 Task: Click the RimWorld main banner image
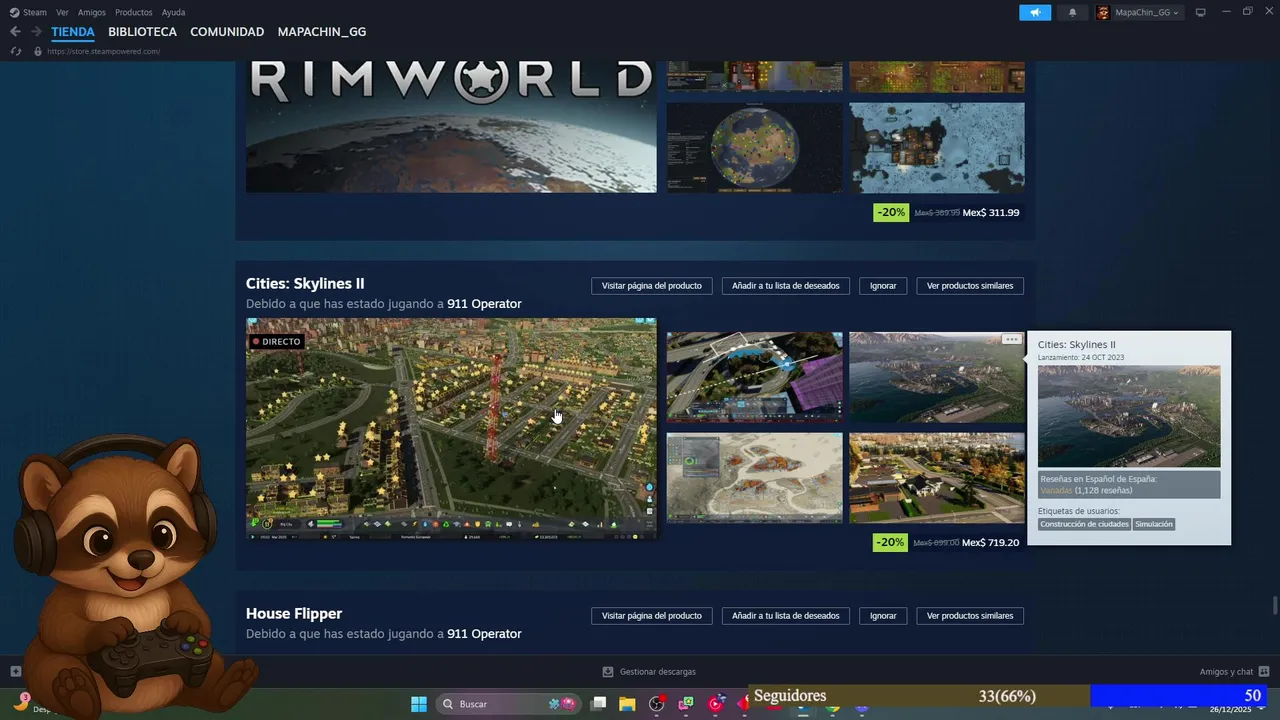(451, 127)
